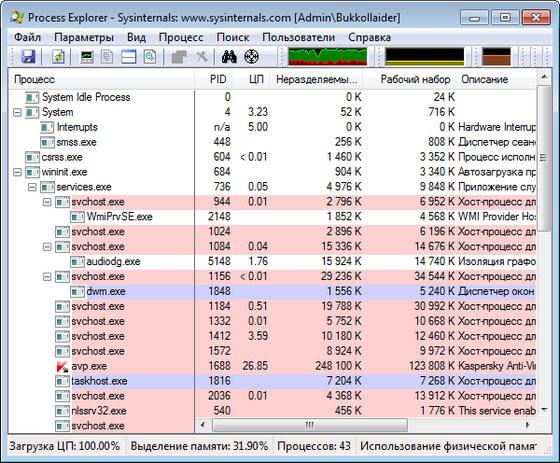The width and height of the screenshot is (560, 463).
Task: Collapse the wininit.exe tree node
Action: pyautogui.click(x=17, y=172)
